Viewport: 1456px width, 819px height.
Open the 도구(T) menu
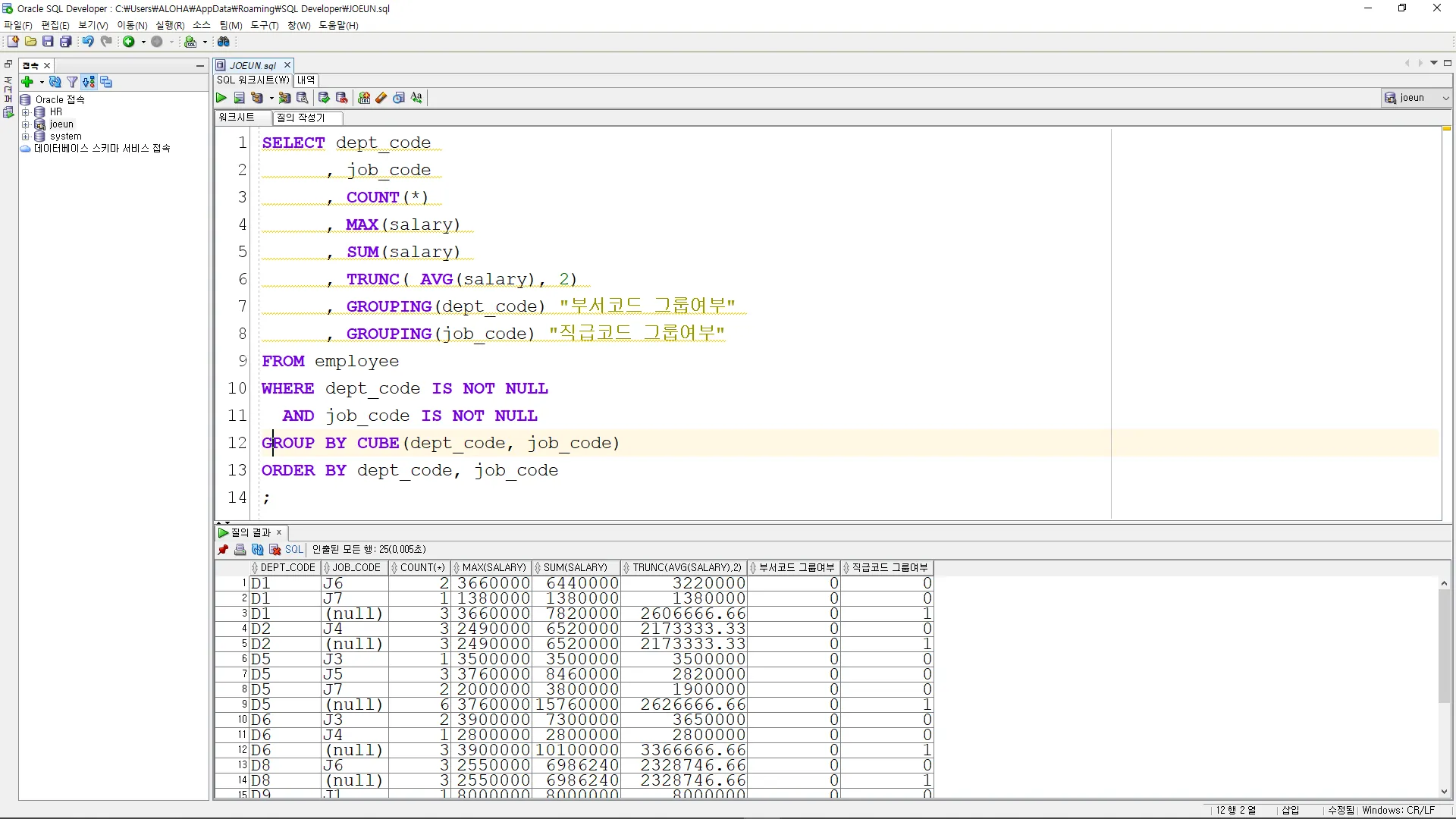(x=264, y=25)
